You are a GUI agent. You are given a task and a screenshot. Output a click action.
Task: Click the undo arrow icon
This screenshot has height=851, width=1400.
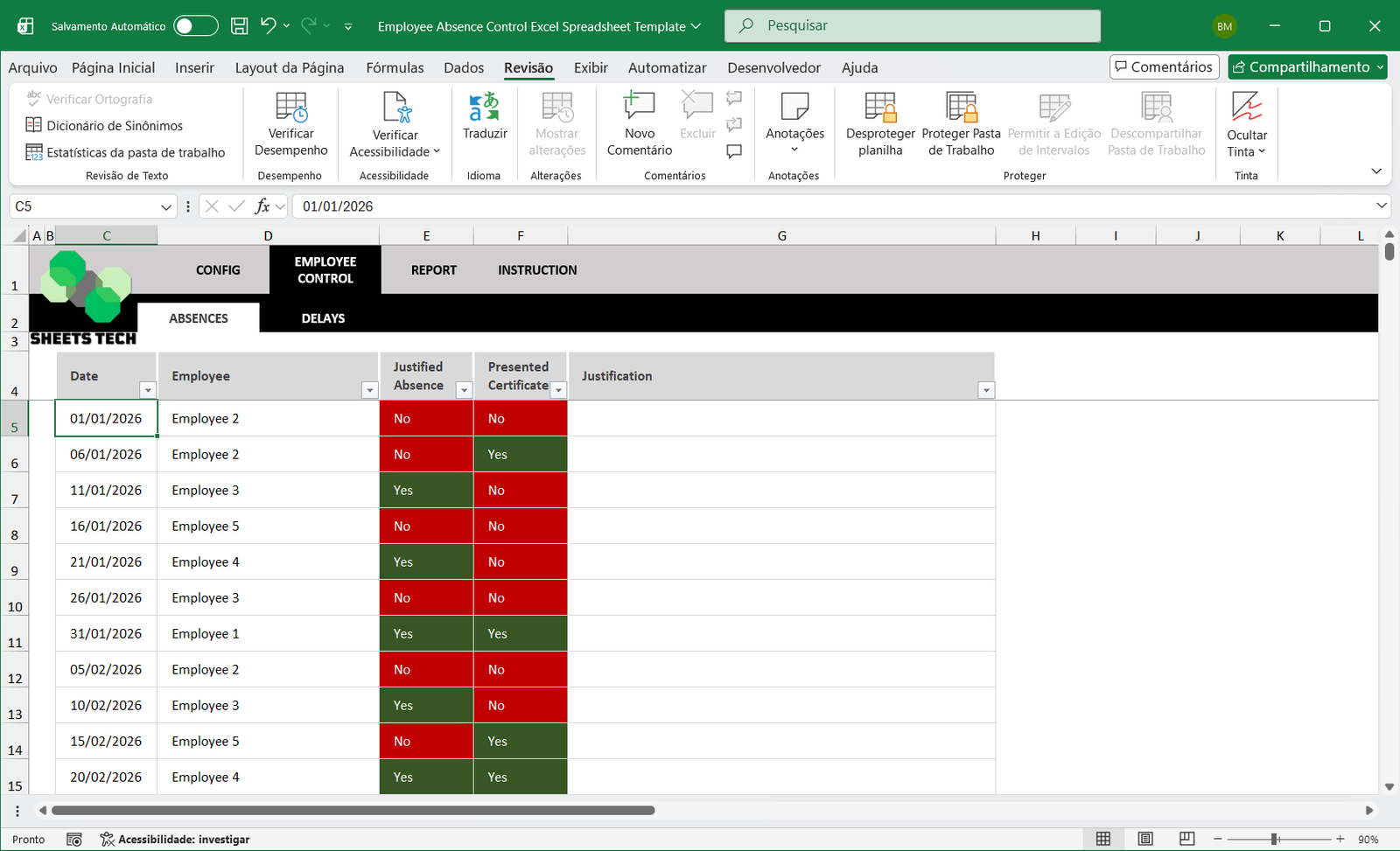click(x=268, y=26)
